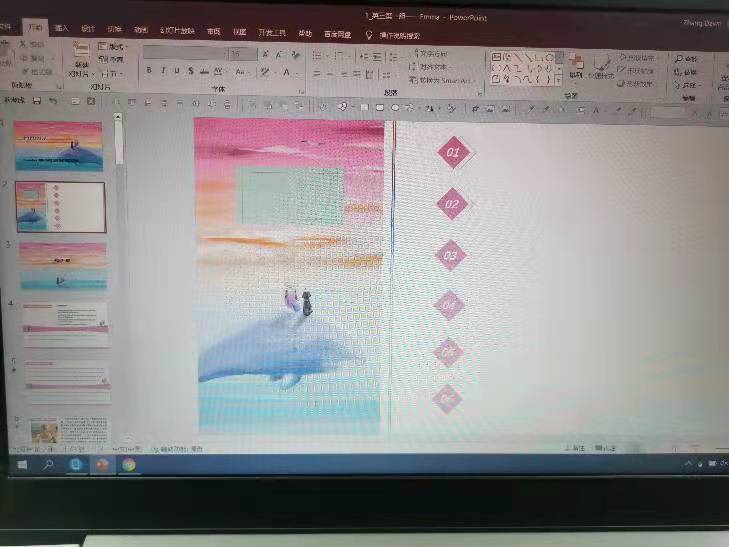Click the Center align paragraph icon
Viewport: 729px width, 547px height.
coord(330,73)
